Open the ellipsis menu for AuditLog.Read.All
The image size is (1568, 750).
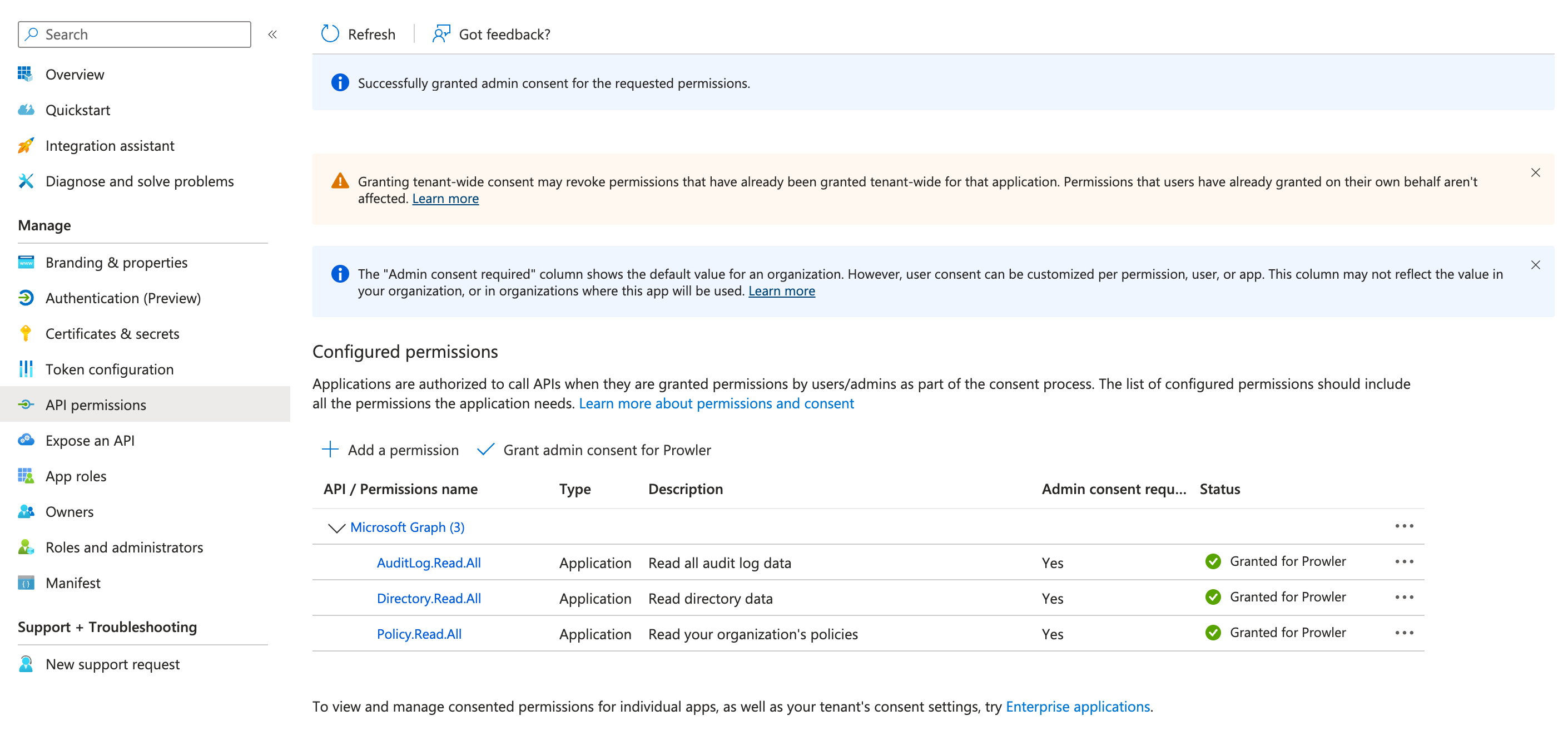(x=1405, y=562)
